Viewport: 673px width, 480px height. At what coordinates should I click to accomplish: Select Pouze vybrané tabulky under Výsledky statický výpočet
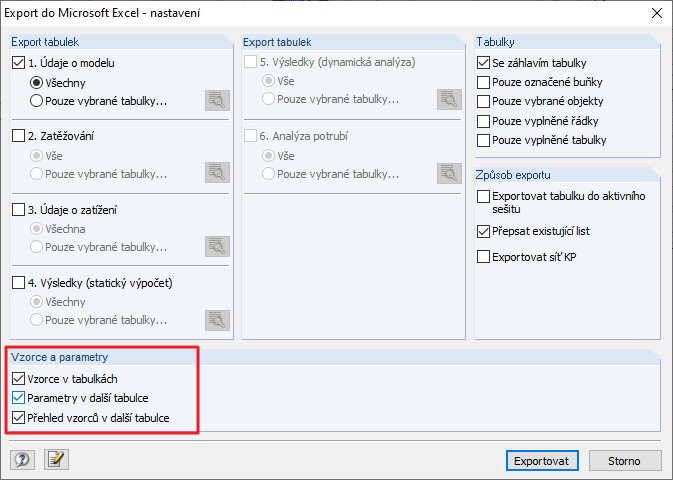pyautogui.click(x=36, y=320)
